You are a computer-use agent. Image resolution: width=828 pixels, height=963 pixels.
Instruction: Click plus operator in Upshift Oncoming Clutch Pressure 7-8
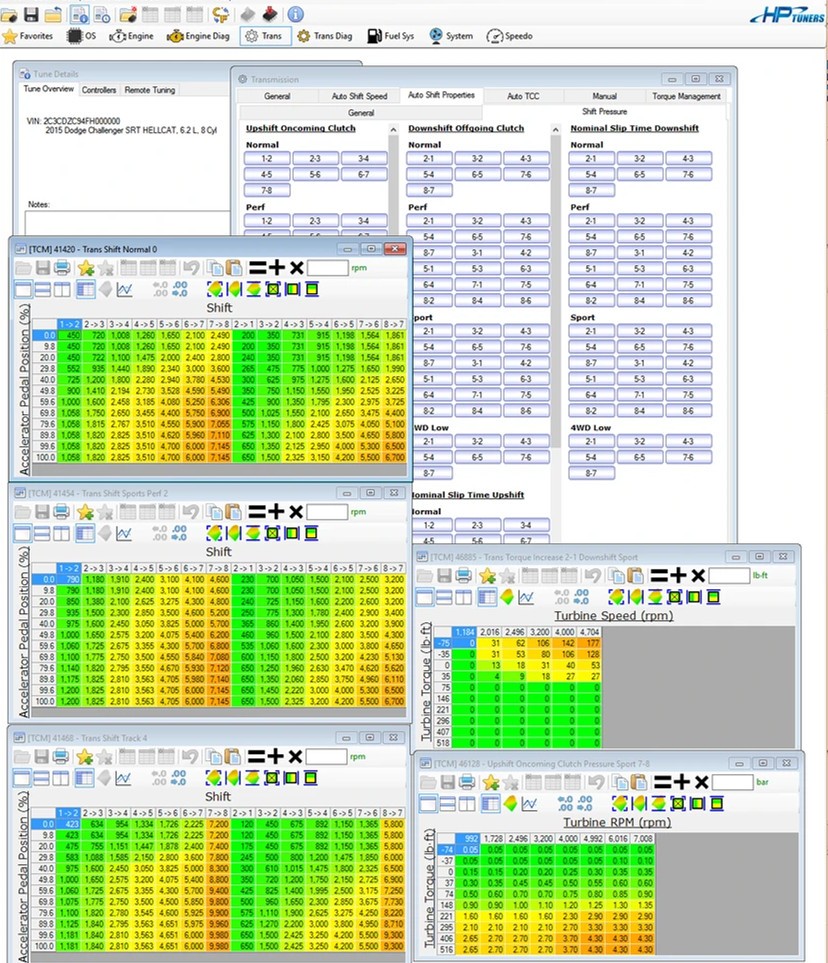[682, 781]
